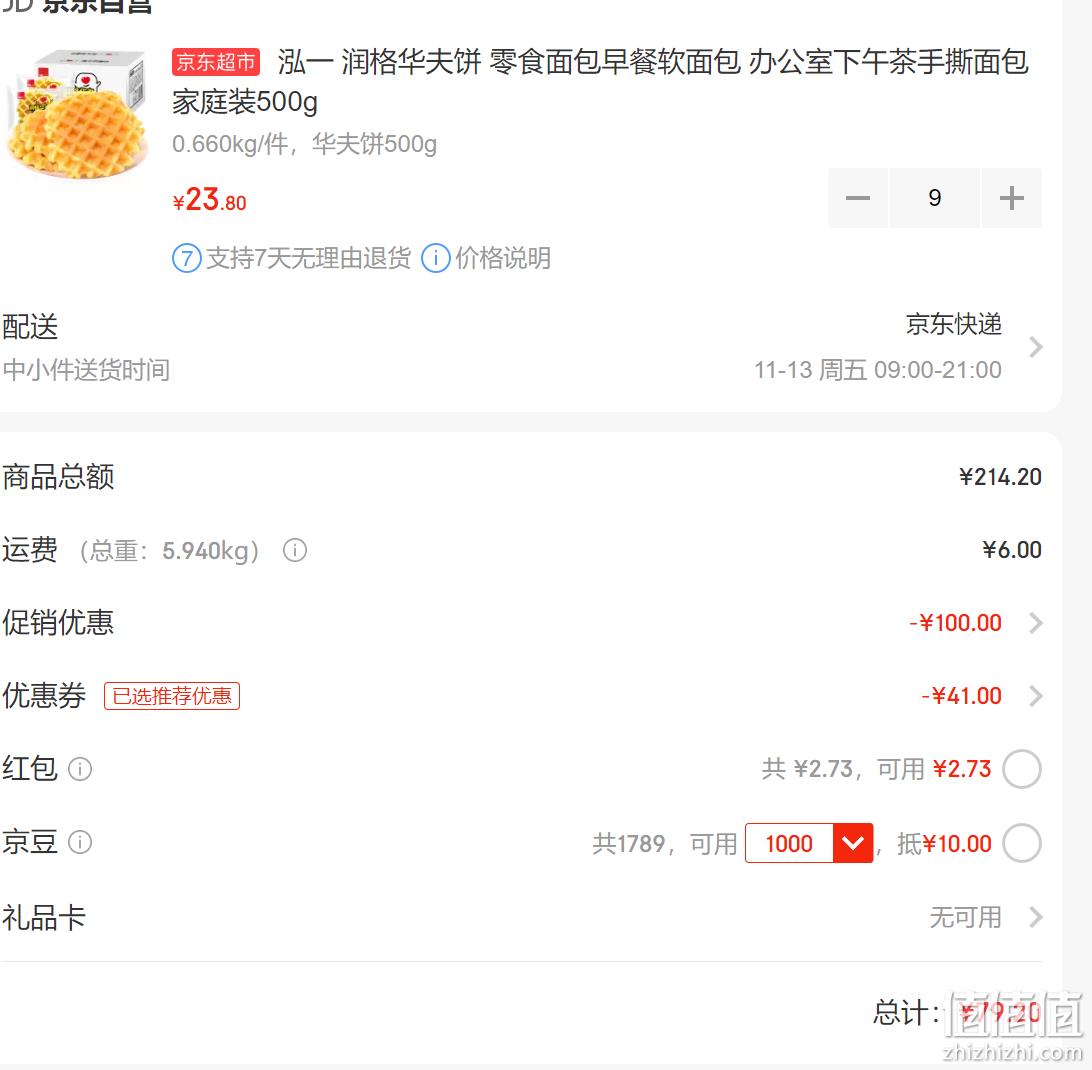
Task: Click the quantity field showing 9
Action: [935, 198]
